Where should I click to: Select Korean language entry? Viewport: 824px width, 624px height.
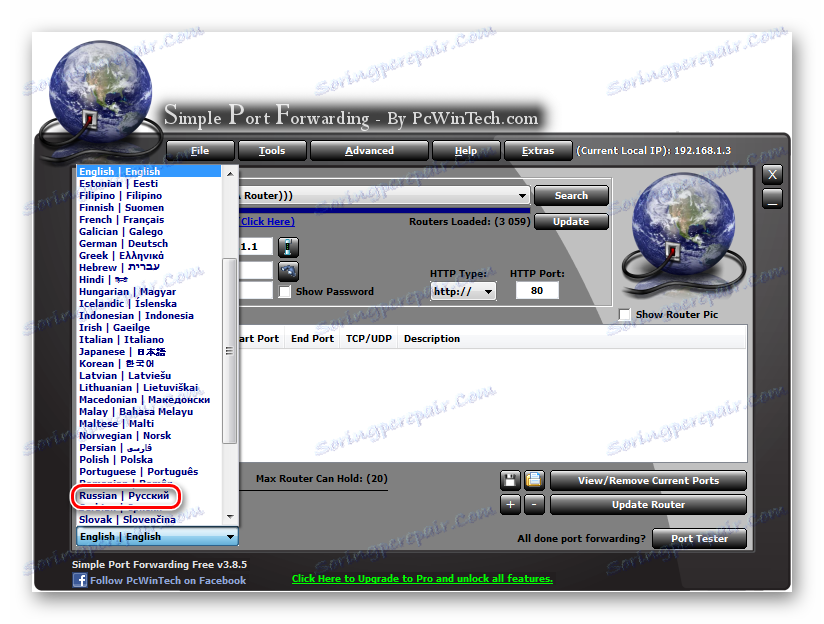(x=149, y=364)
